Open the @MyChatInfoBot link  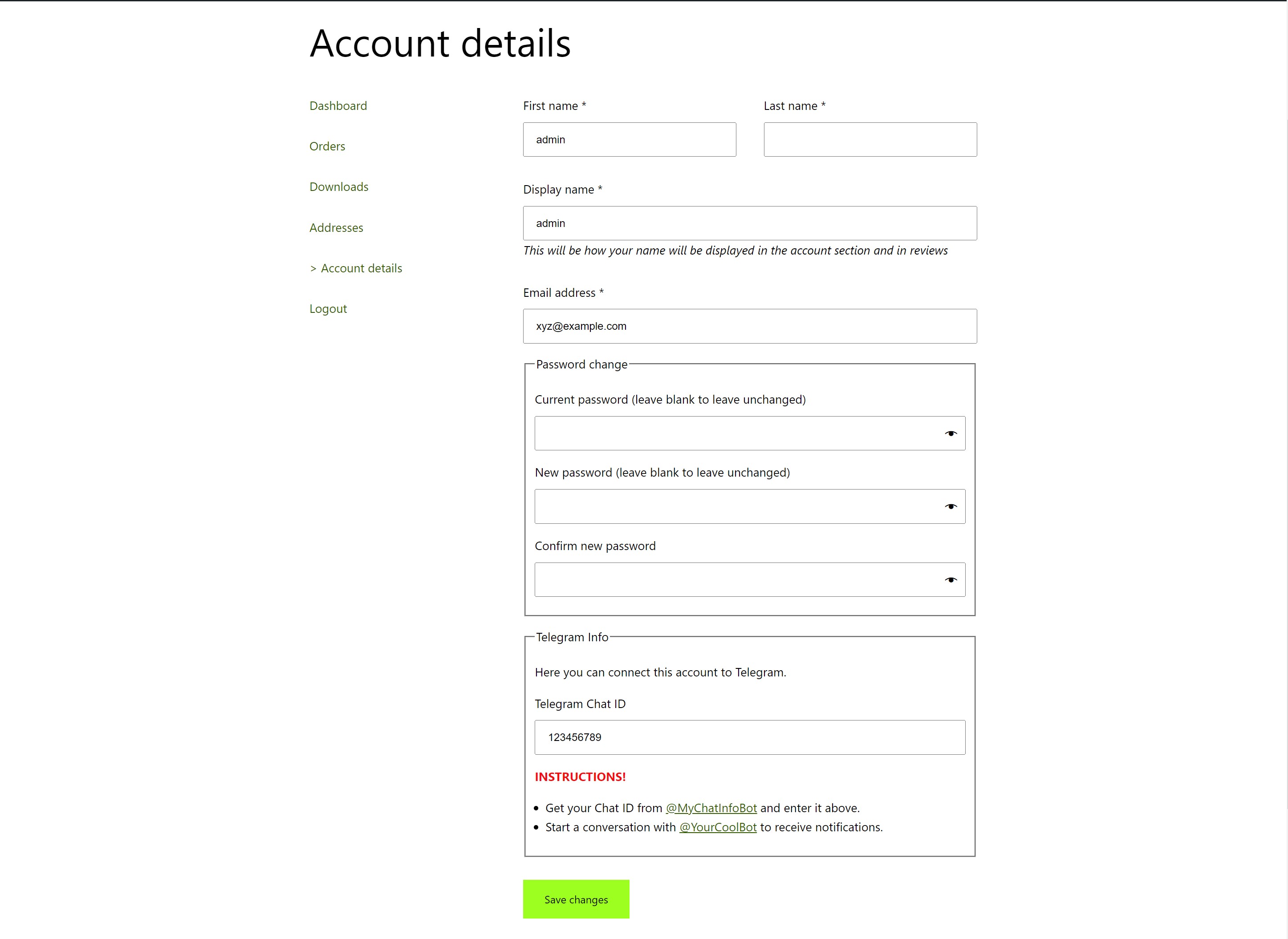click(x=711, y=808)
